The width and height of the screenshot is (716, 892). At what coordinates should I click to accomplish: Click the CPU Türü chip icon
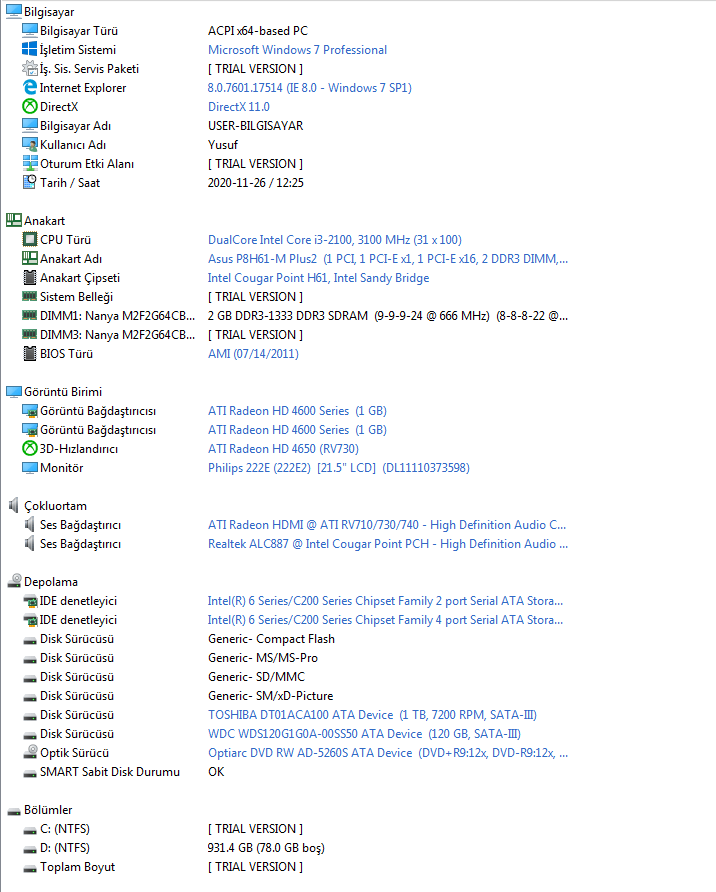(30, 239)
